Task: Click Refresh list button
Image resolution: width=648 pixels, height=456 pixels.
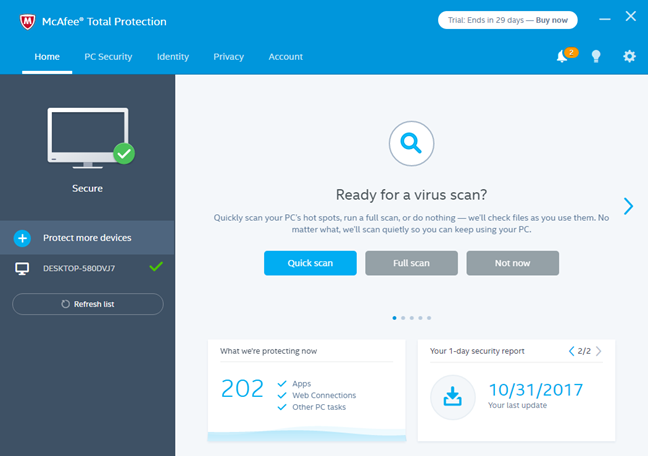Action: click(88, 304)
